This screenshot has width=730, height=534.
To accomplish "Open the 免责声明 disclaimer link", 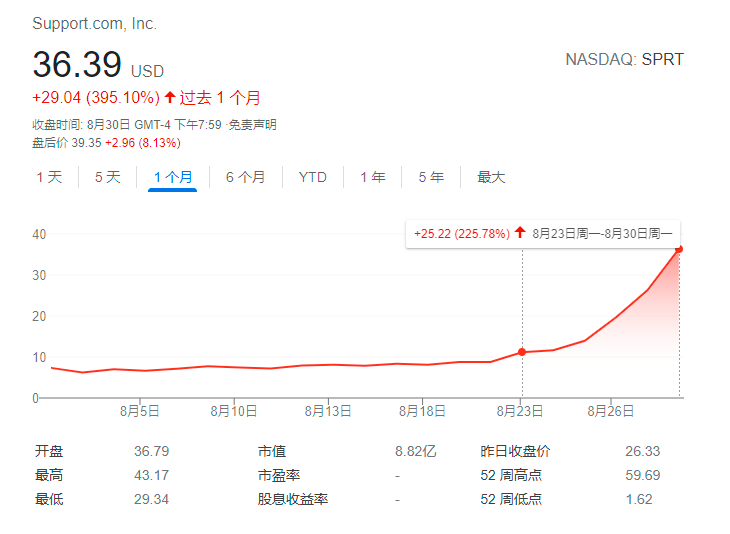I will 252,125.
